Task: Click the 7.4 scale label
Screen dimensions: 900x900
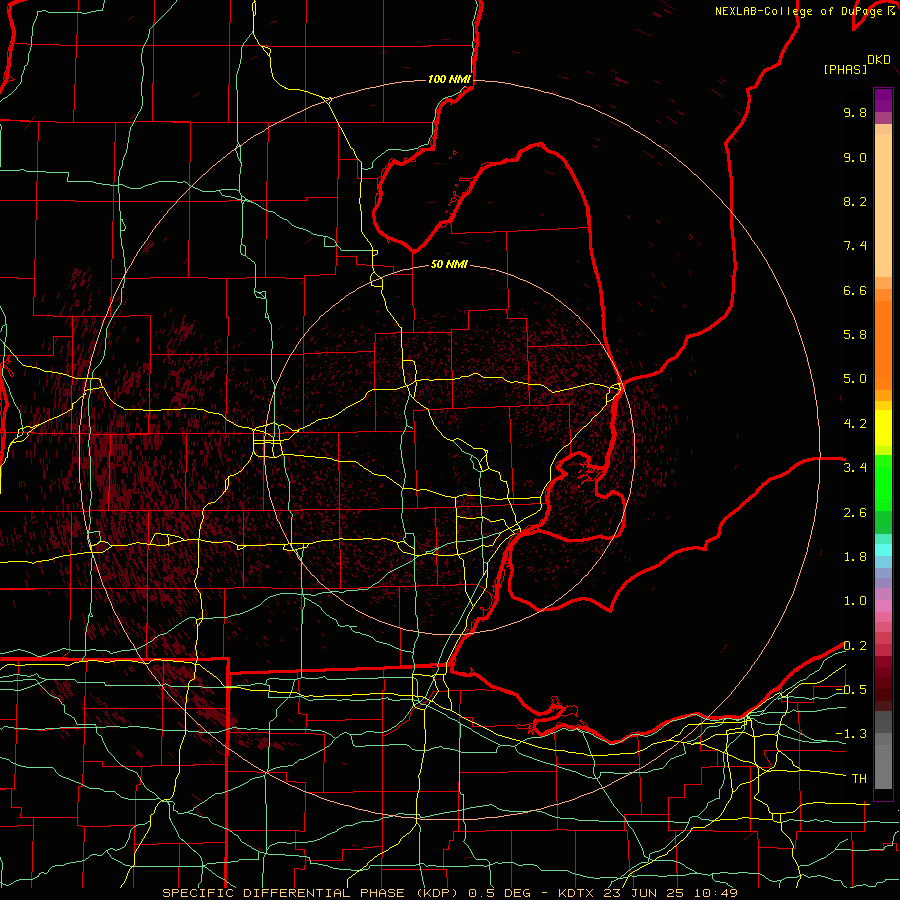Action: (x=855, y=246)
